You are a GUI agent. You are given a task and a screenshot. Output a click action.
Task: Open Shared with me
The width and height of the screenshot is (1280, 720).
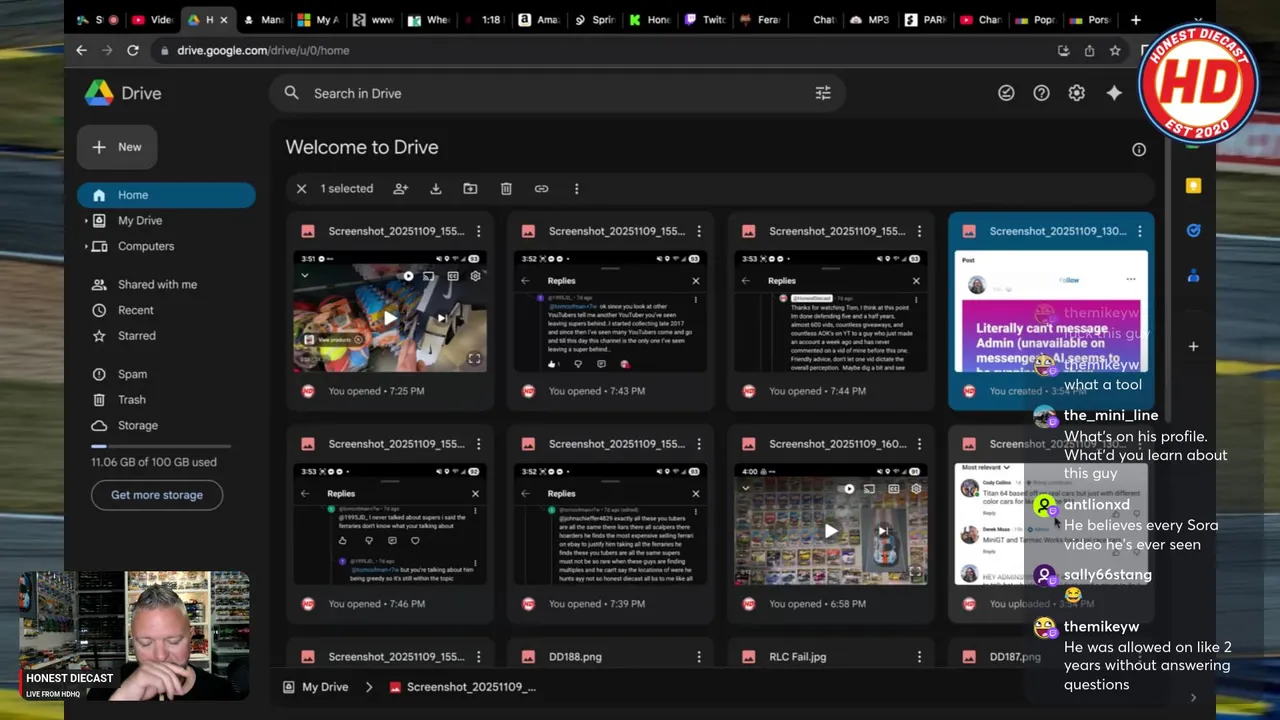coord(157,284)
